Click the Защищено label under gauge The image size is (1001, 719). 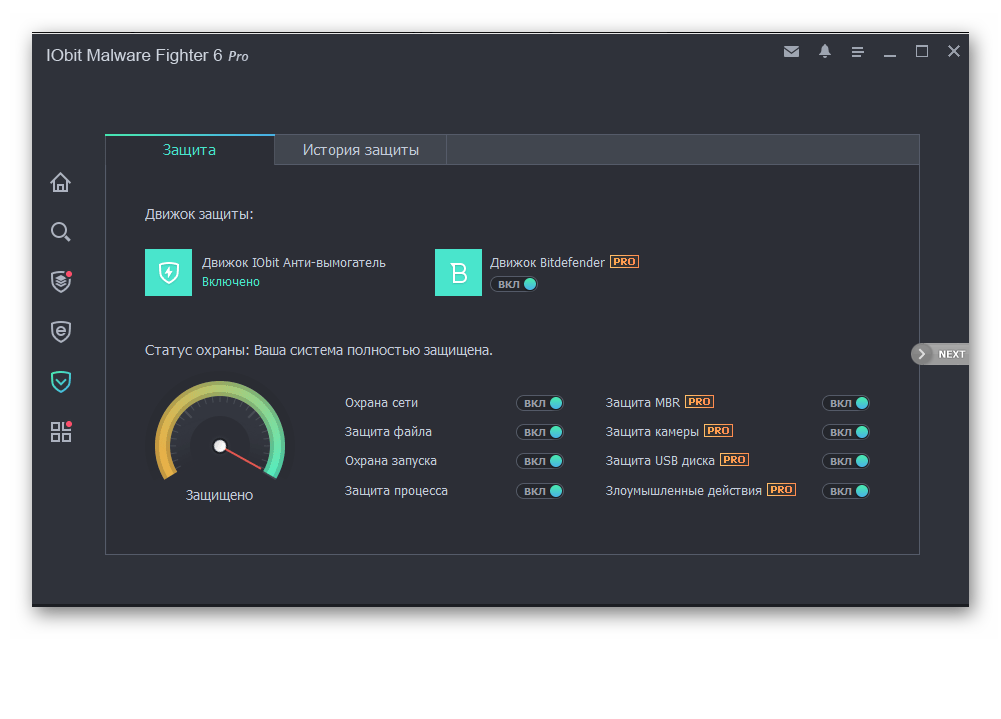pyautogui.click(x=219, y=495)
